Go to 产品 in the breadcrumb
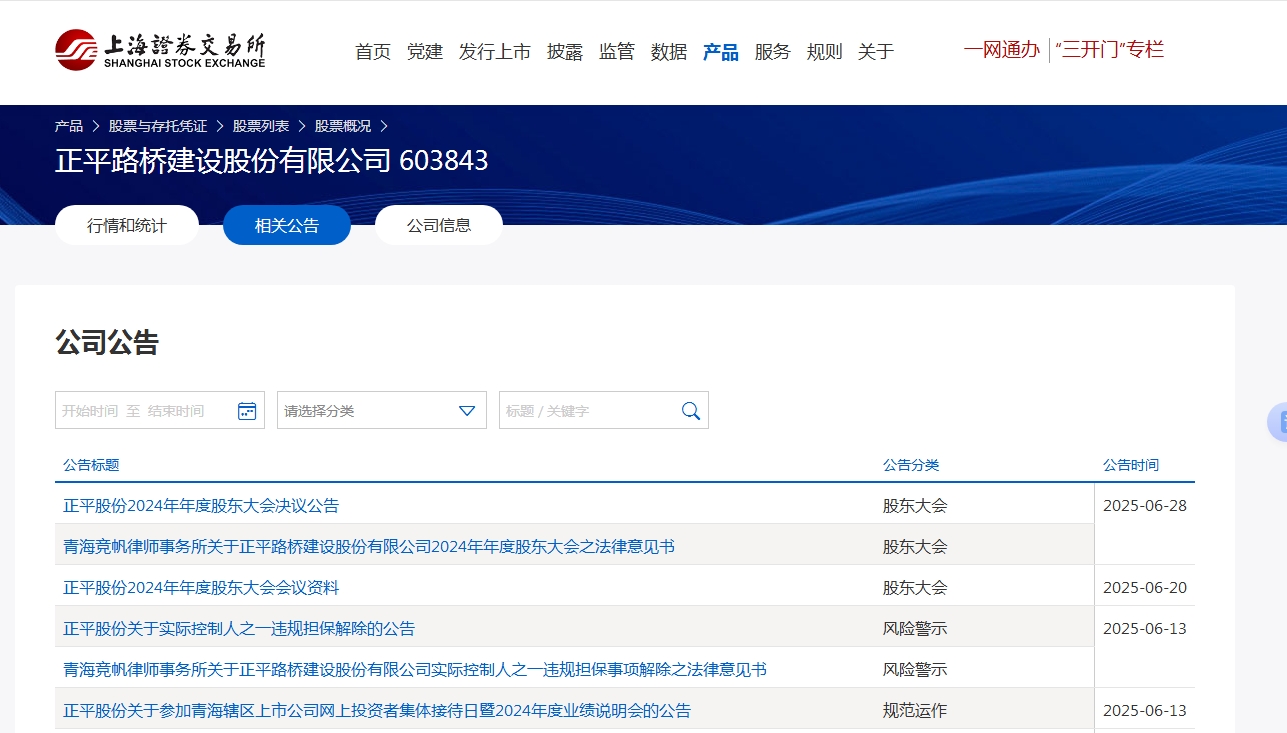 click(69, 126)
